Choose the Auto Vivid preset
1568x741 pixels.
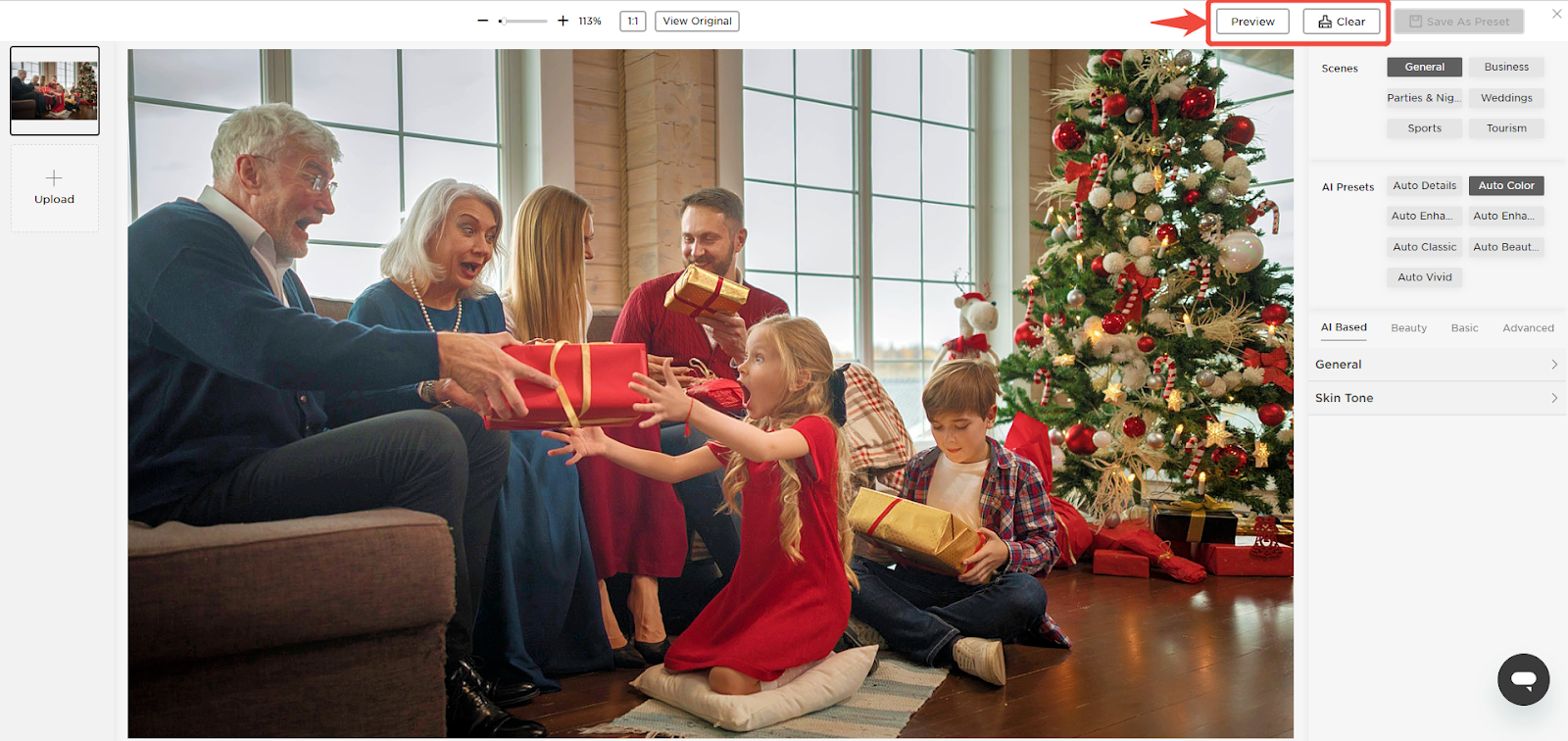coord(1425,277)
